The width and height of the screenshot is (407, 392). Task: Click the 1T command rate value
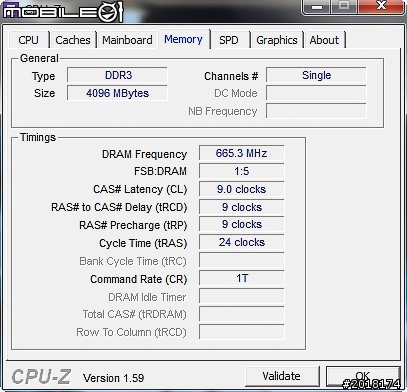(242, 278)
